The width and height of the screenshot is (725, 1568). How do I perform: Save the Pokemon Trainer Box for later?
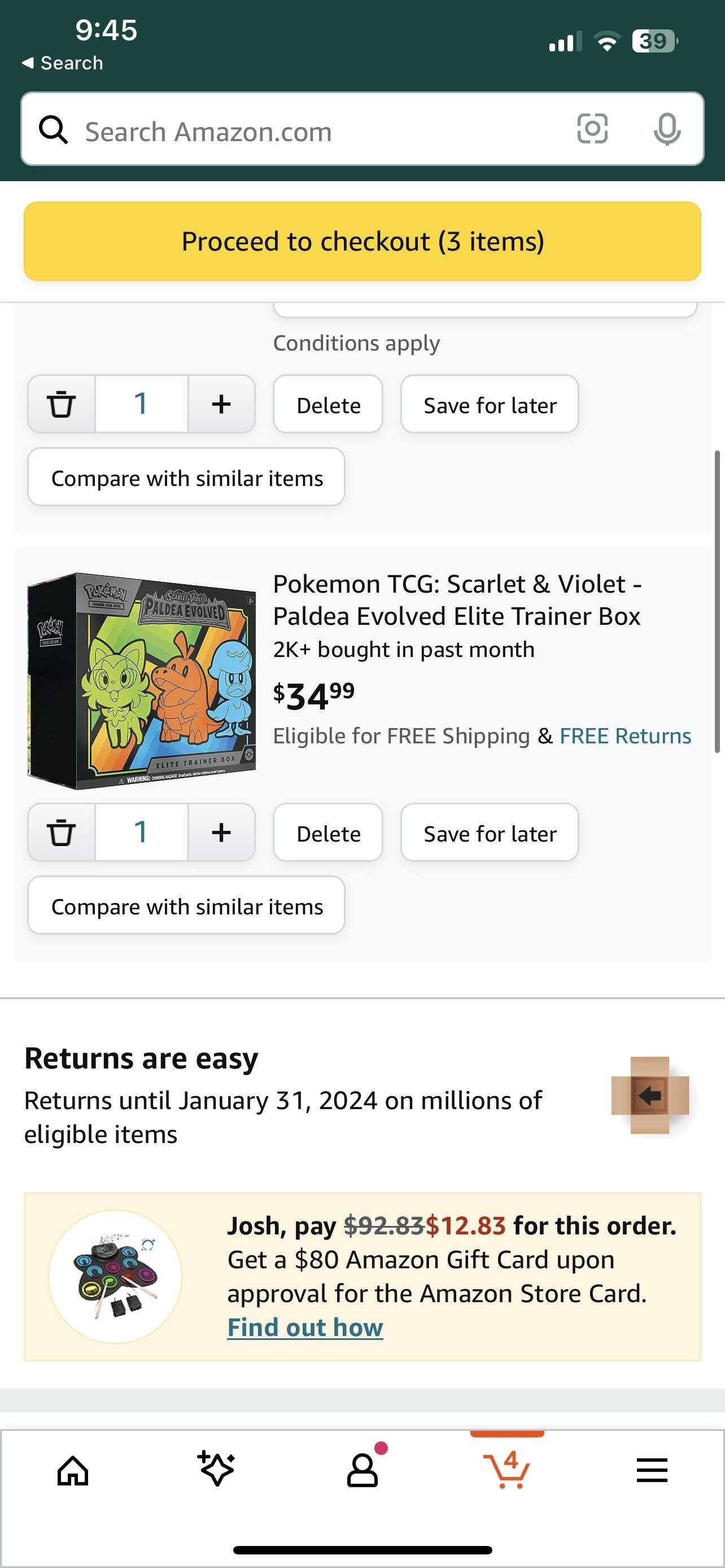(x=490, y=832)
